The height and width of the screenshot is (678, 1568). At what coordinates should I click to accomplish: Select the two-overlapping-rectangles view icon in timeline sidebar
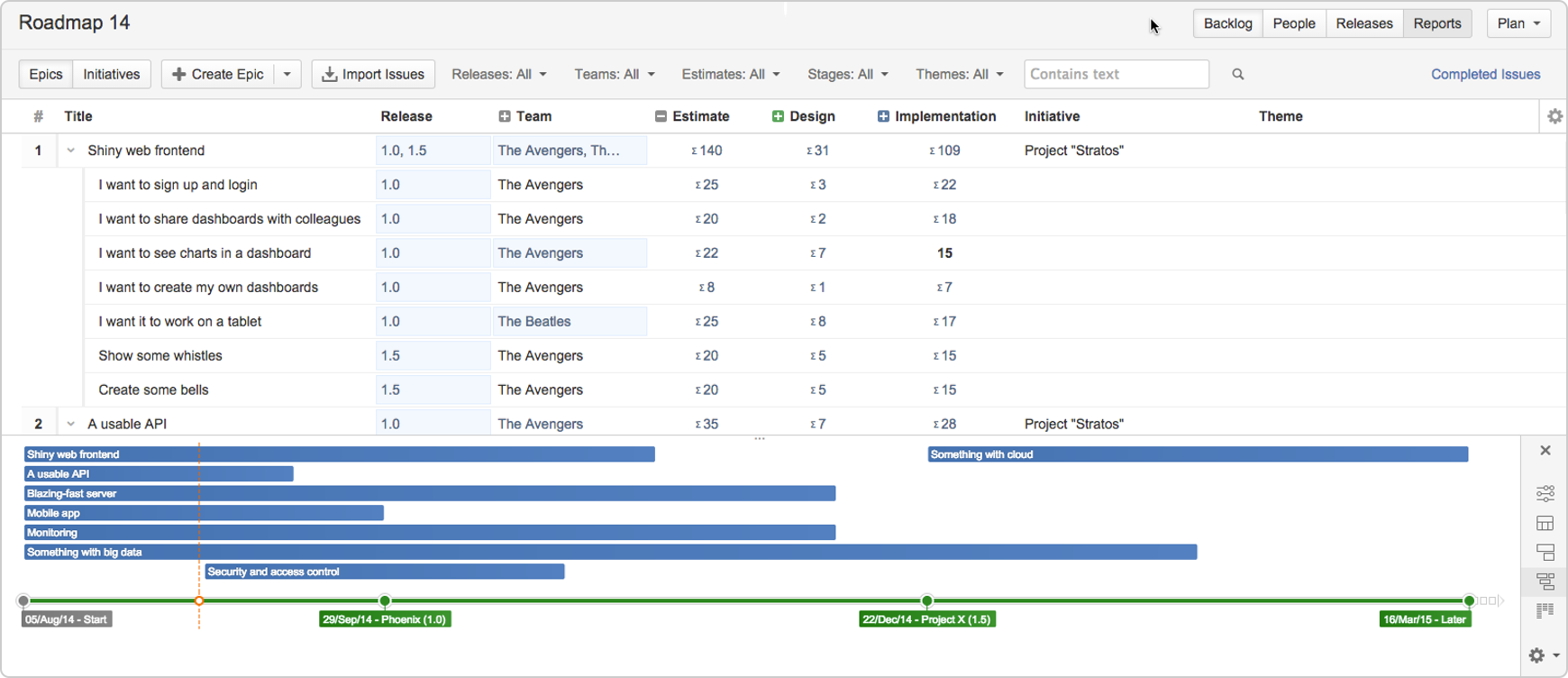pos(1545,553)
